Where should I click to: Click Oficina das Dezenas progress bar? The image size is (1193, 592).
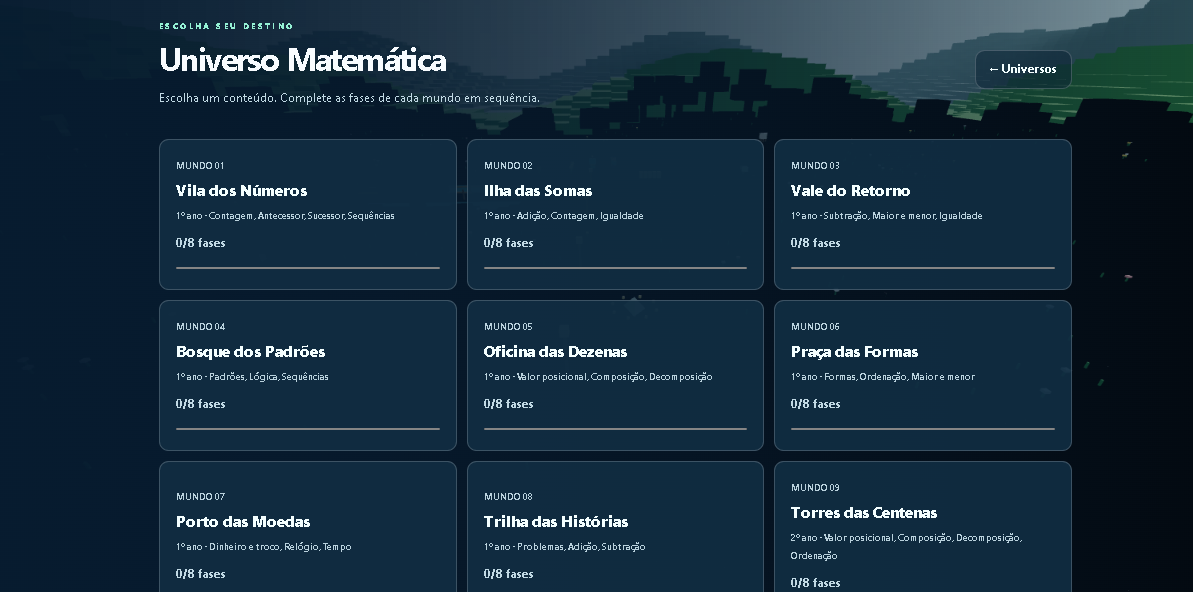615,429
